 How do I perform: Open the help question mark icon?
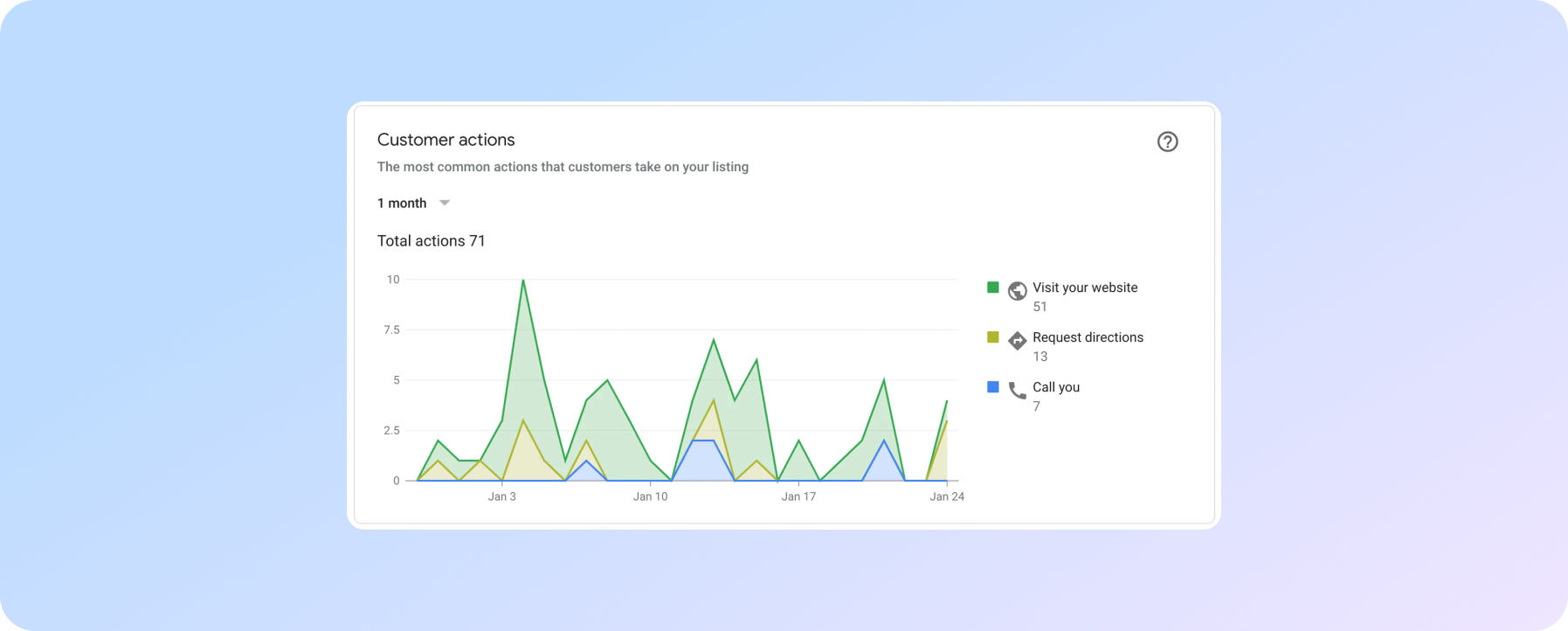(x=1167, y=142)
